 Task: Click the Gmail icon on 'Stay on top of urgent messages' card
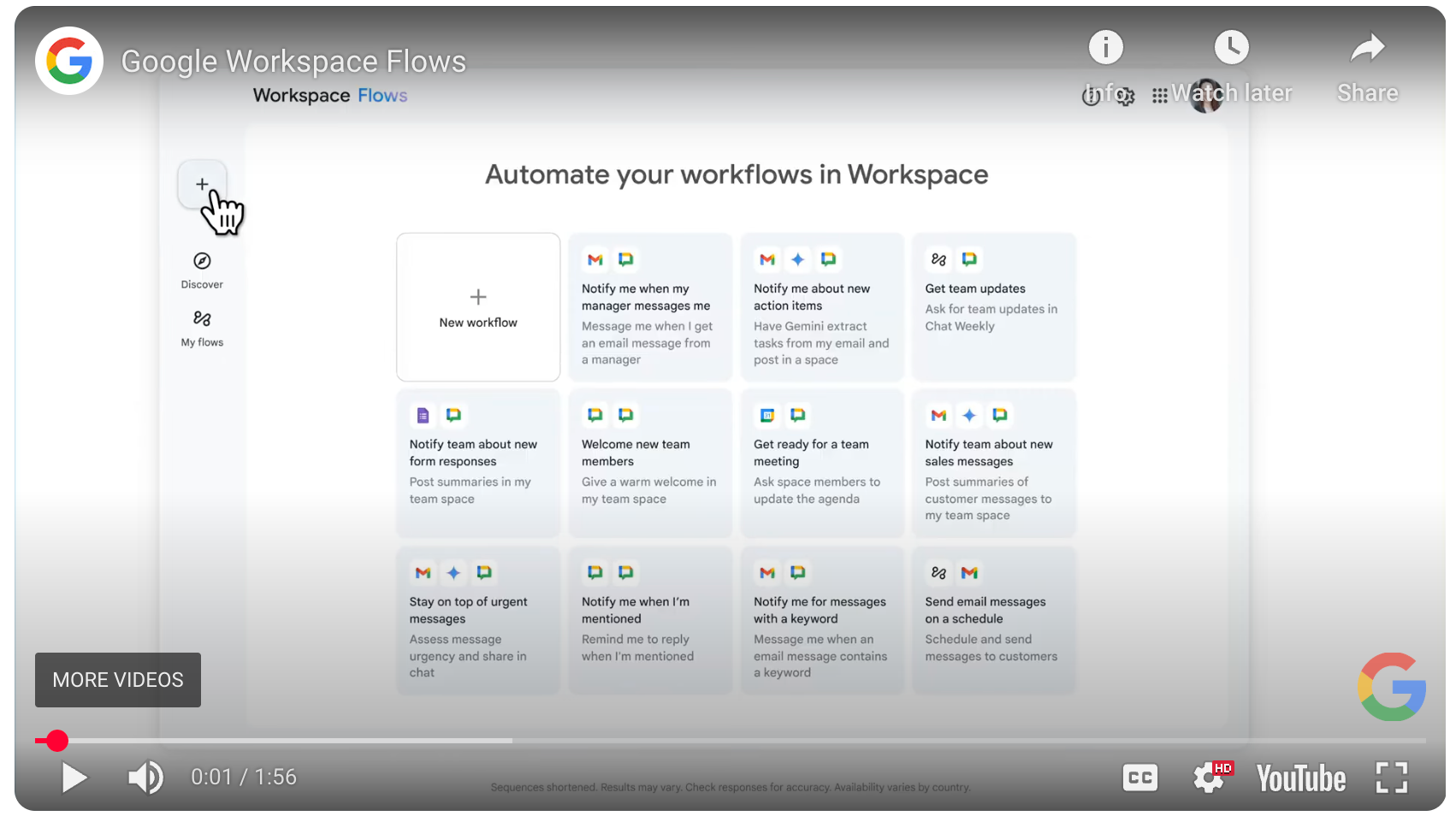[x=423, y=572]
